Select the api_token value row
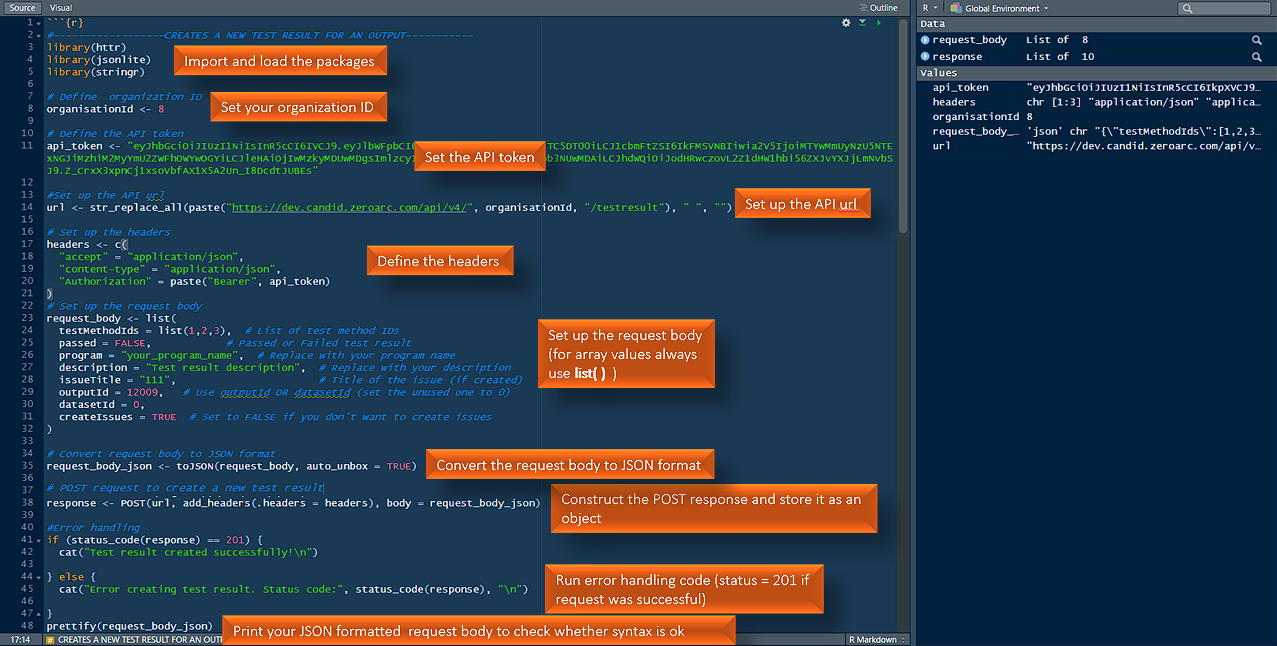 pyautogui.click(x=1097, y=87)
